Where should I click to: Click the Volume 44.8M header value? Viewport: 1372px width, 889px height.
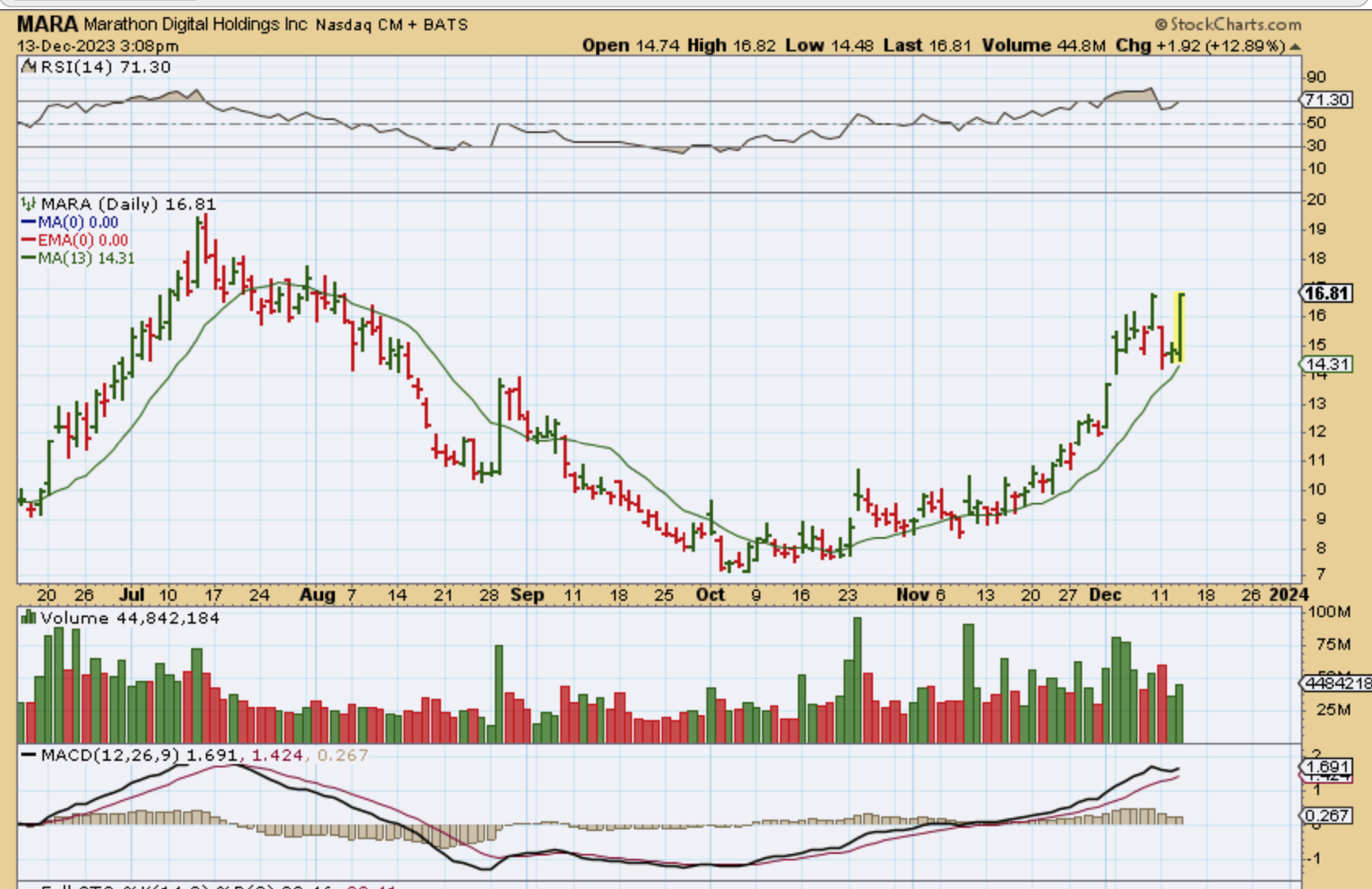(x=1044, y=46)
